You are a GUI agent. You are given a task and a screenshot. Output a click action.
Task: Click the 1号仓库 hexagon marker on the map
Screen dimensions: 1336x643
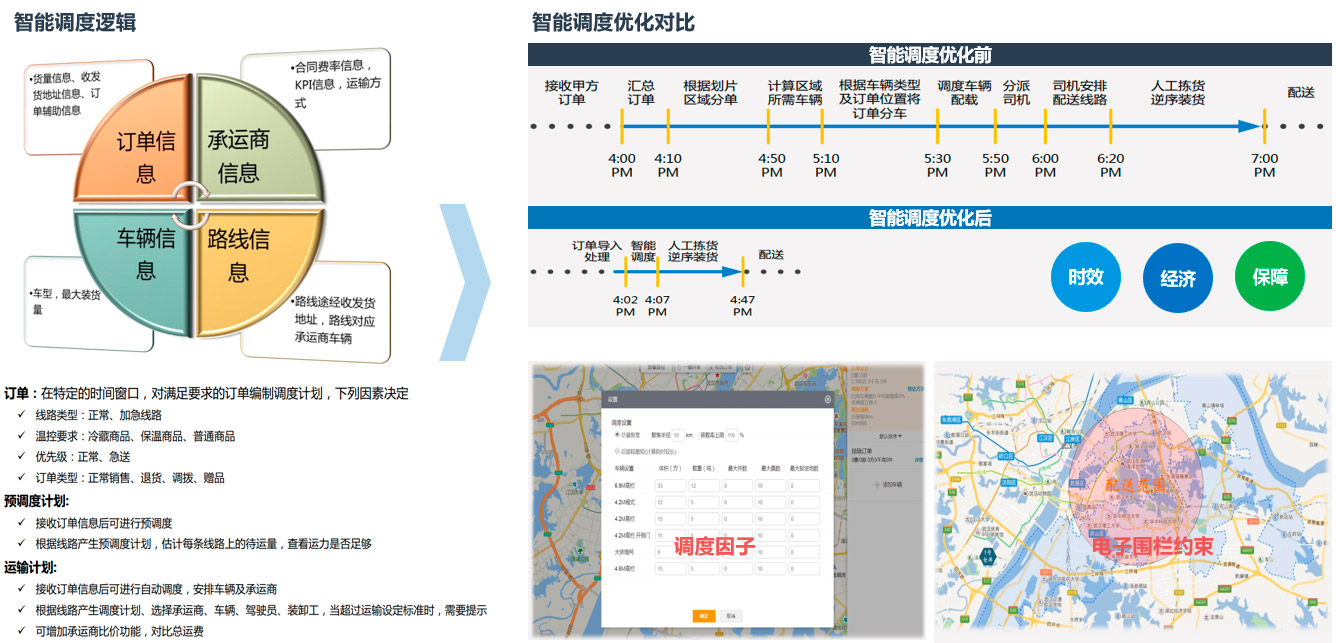(986, 555)
